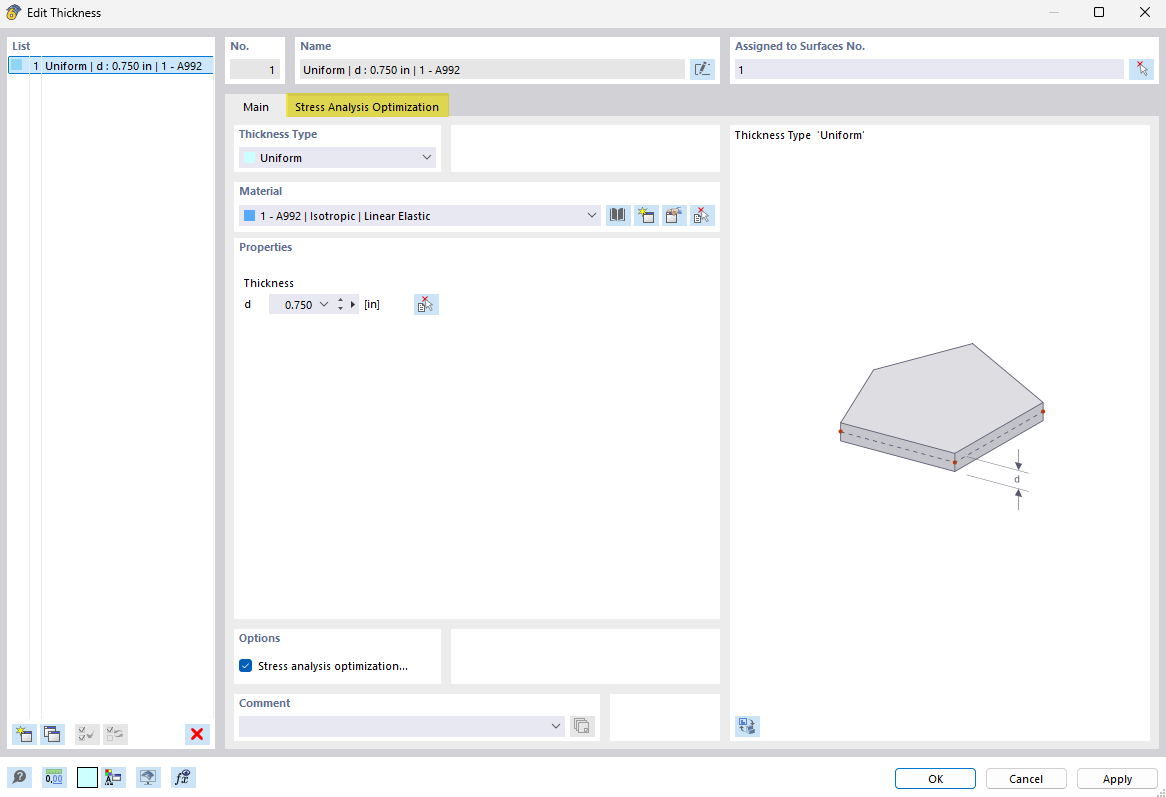Click the cyan color swatch in bottom toolbar

[x=87, y=778]
